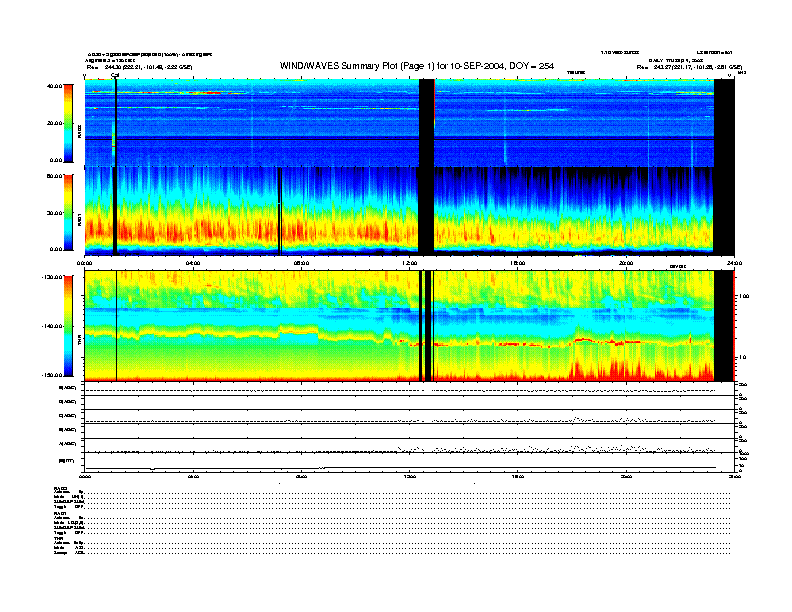Click the thin black vertical line in RAD1 near 07:00
792x612 pixels.
coord(279,210)
